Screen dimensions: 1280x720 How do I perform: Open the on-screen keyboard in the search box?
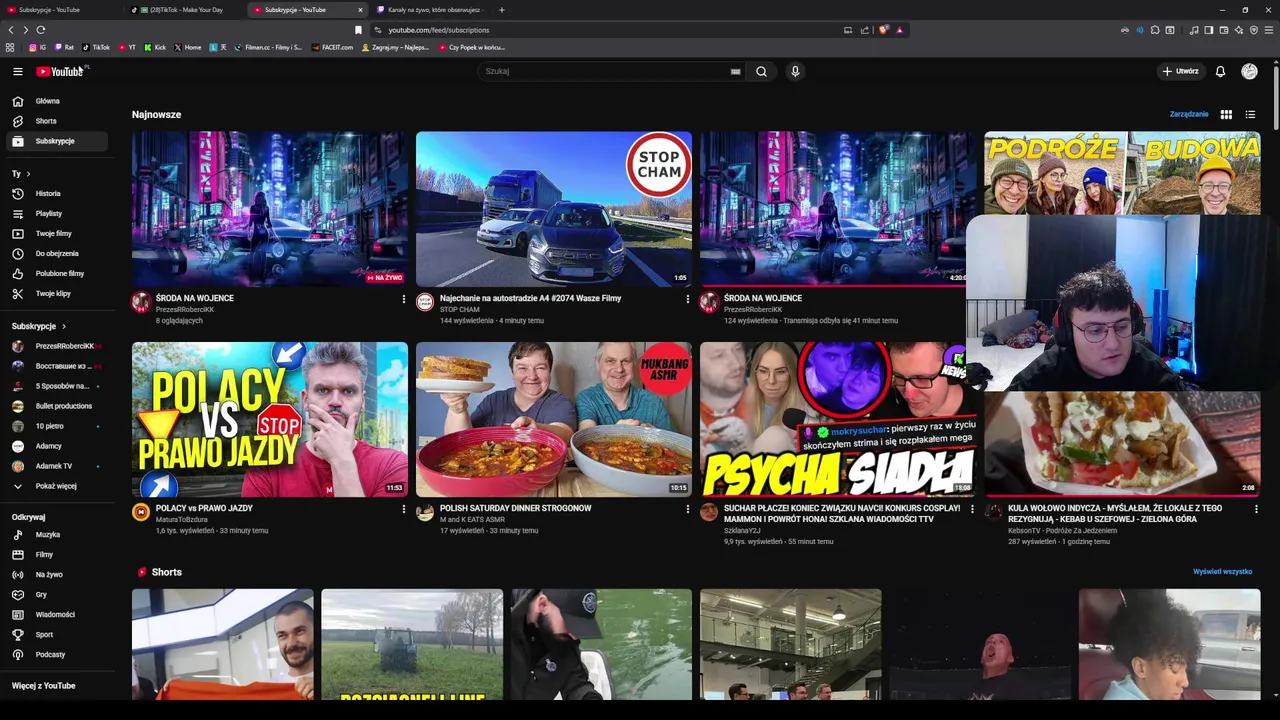click(735, 71)
